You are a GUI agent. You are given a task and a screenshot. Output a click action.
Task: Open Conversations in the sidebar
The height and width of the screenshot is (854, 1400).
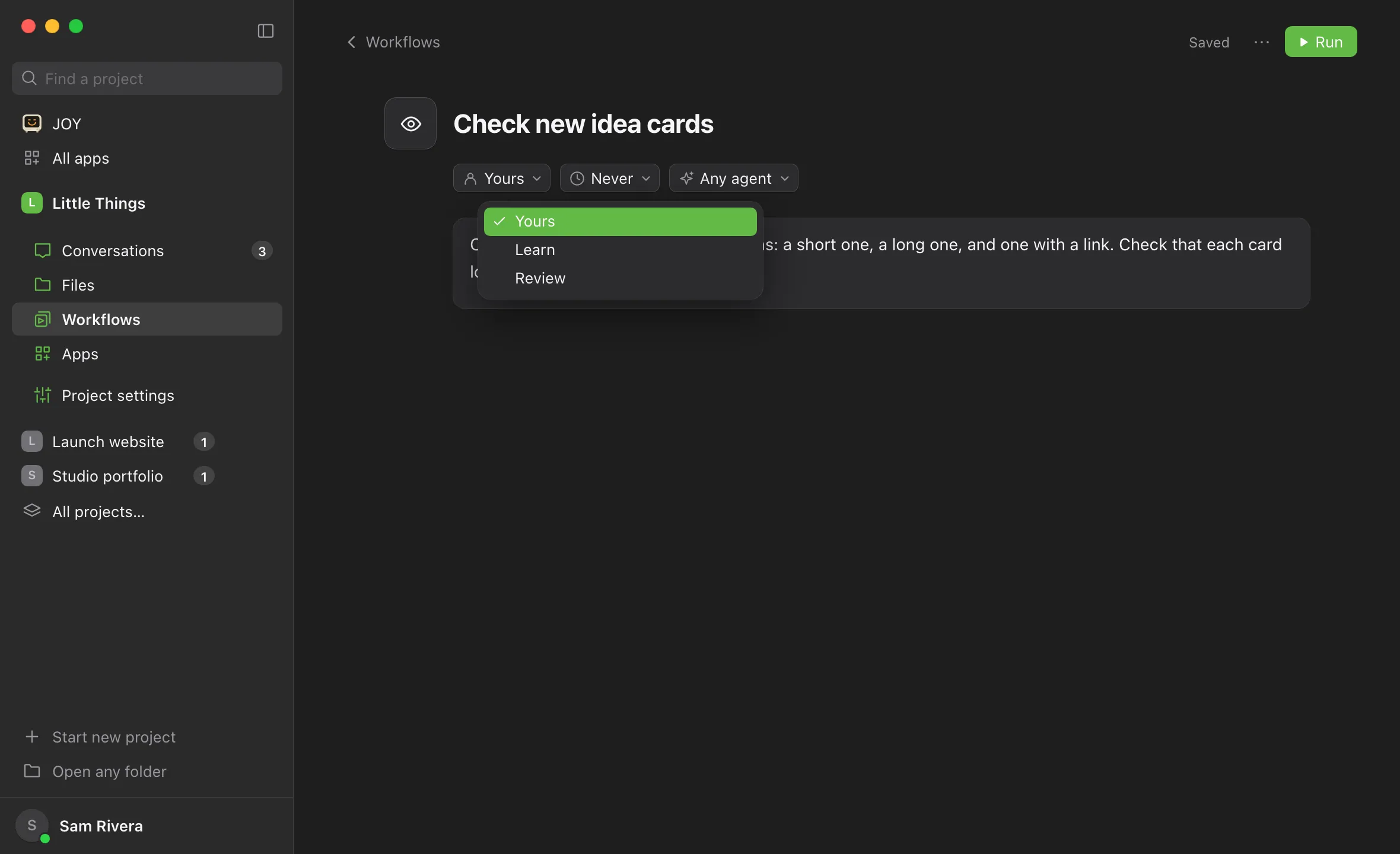point(147,251)
